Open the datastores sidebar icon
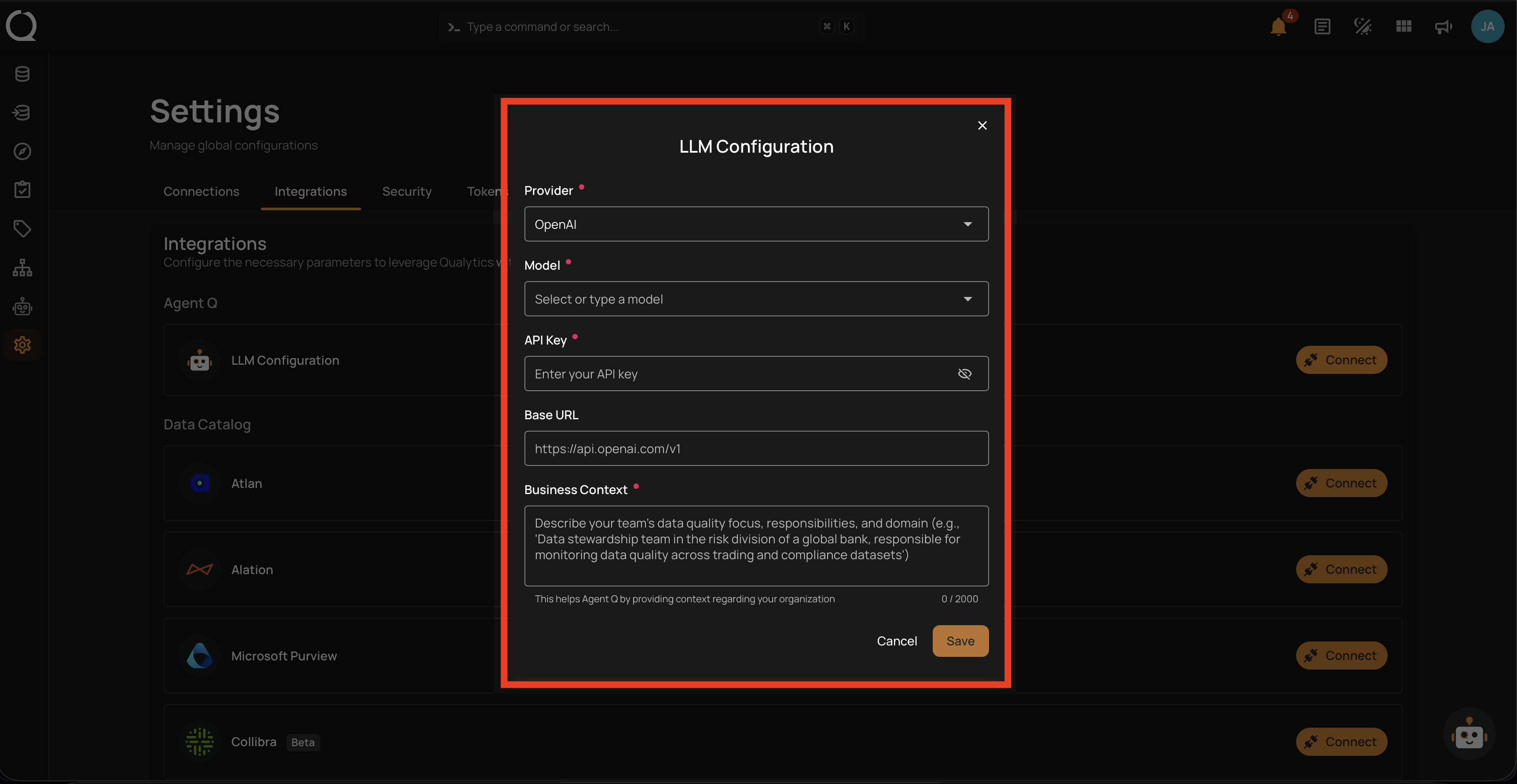This screenshot has width=1517, height=784. coord(22,73)
